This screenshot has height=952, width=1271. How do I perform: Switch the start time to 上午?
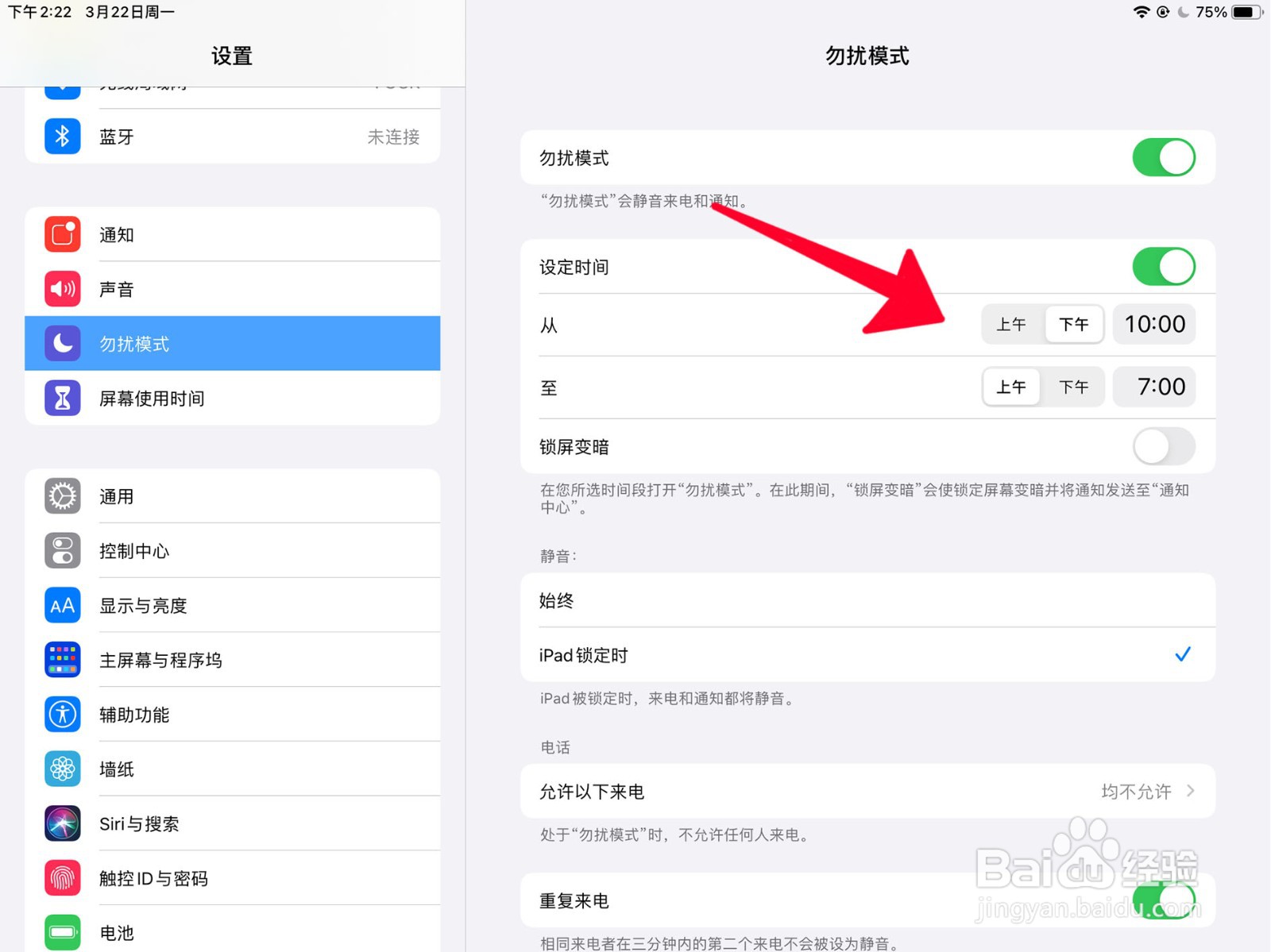(1012, 324)
